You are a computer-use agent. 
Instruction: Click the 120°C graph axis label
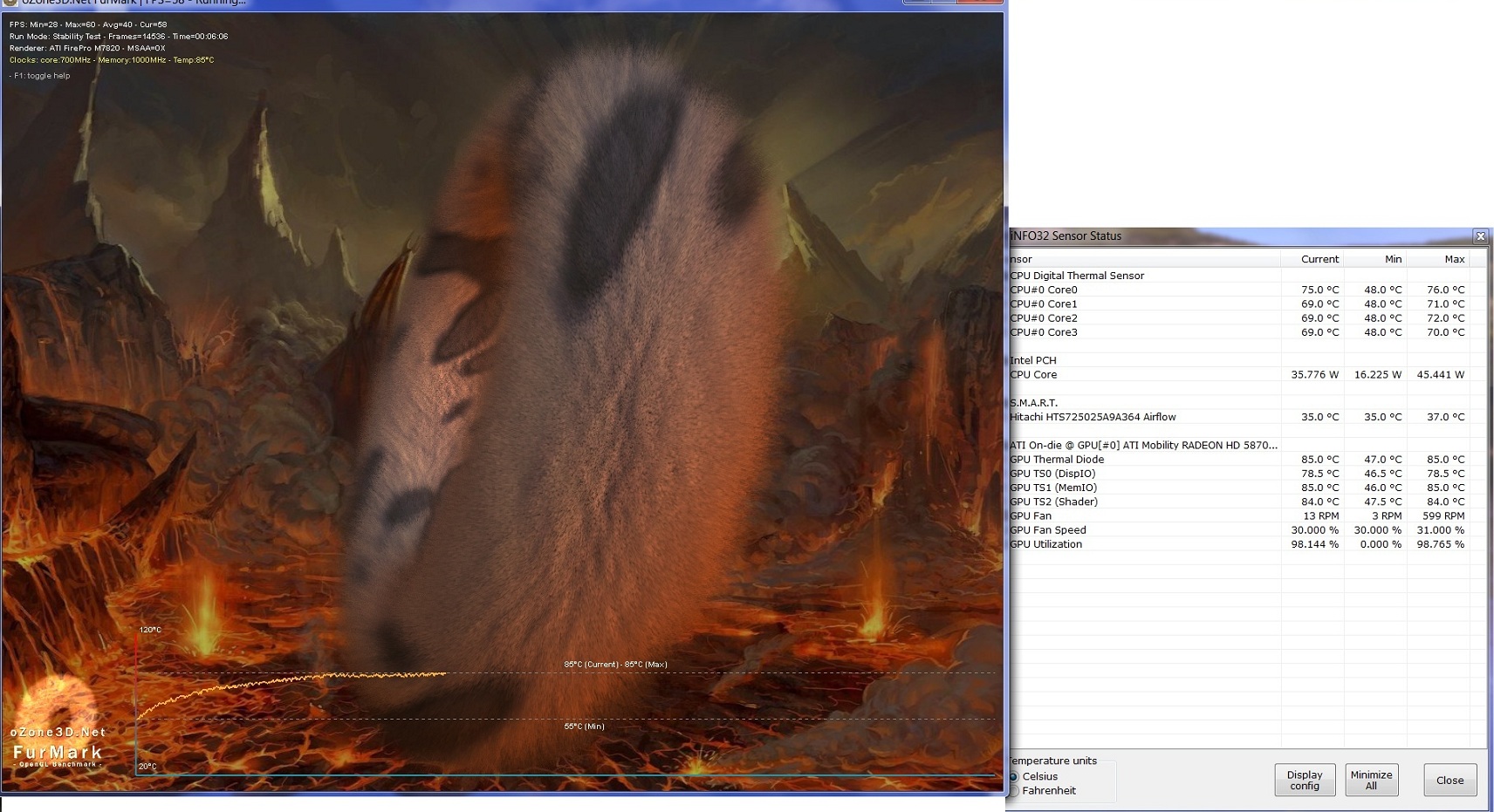pos(150,630)
